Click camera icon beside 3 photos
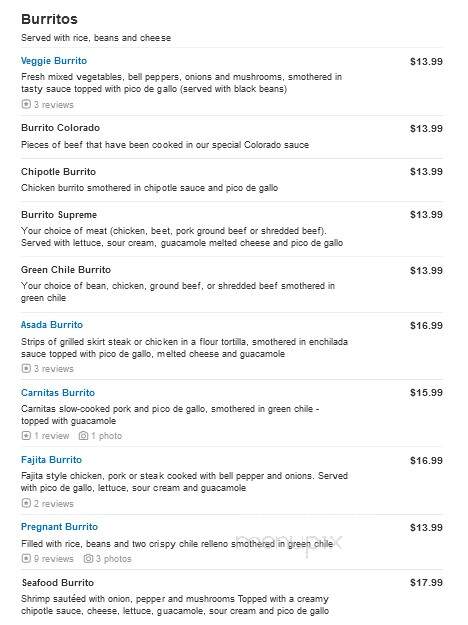 [88, 558]
